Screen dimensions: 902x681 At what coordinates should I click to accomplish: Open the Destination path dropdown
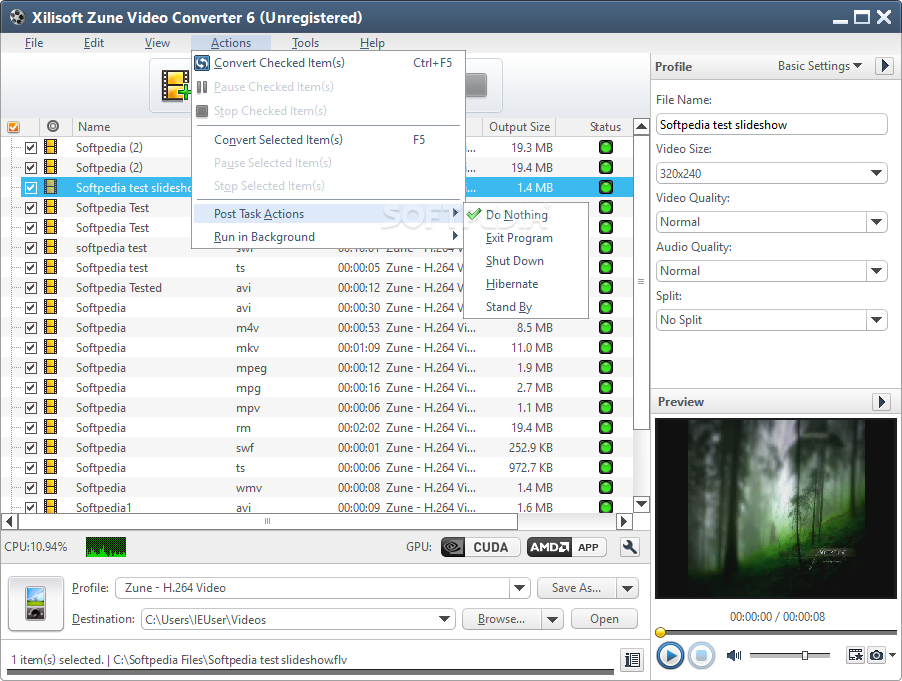(444, 619)
